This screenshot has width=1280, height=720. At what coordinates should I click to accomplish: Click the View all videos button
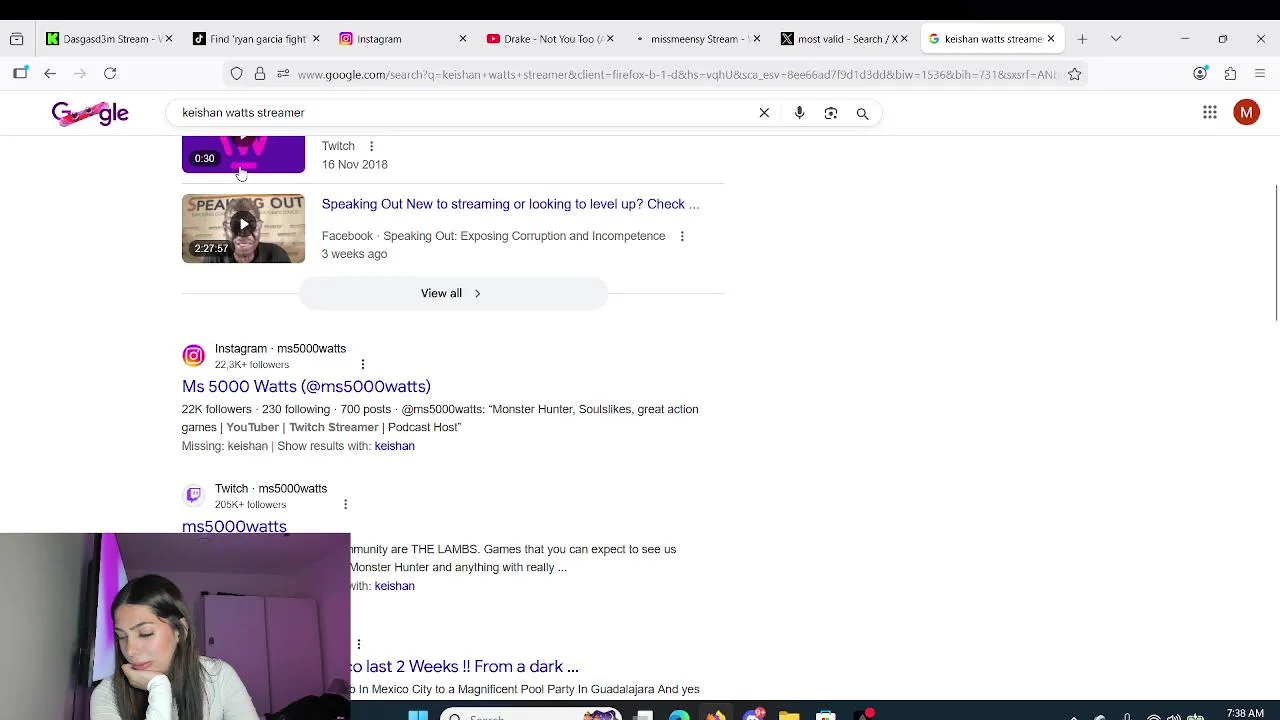453,293
